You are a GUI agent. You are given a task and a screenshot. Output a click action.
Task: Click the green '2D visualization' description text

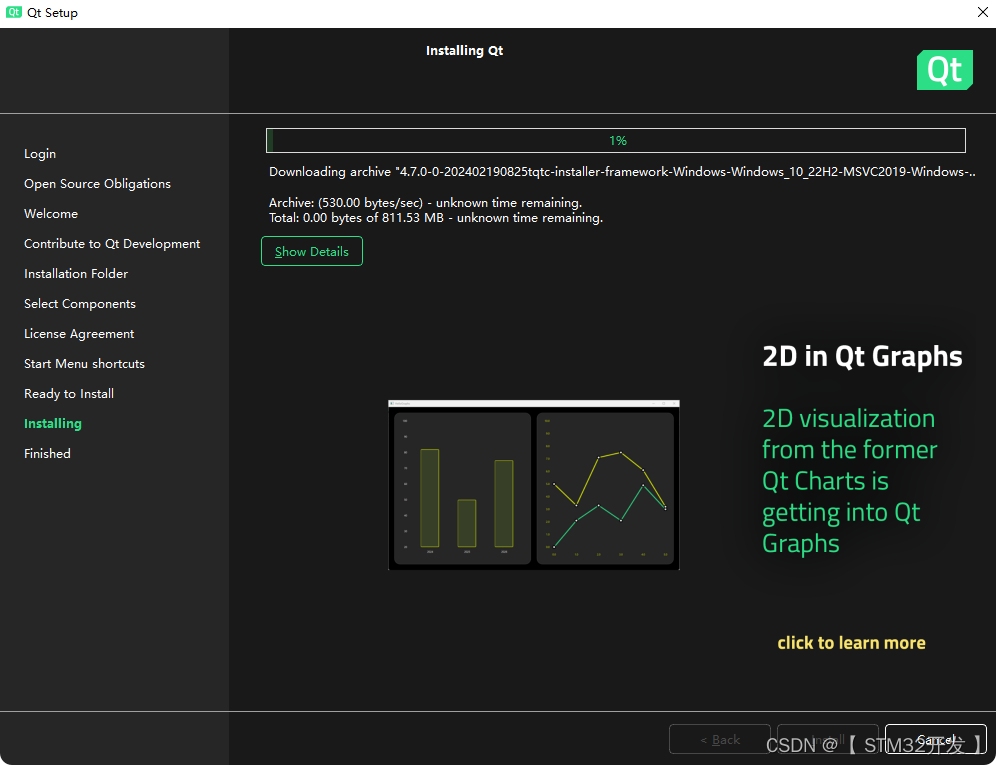pyautogui.click(x=849, y=481)
